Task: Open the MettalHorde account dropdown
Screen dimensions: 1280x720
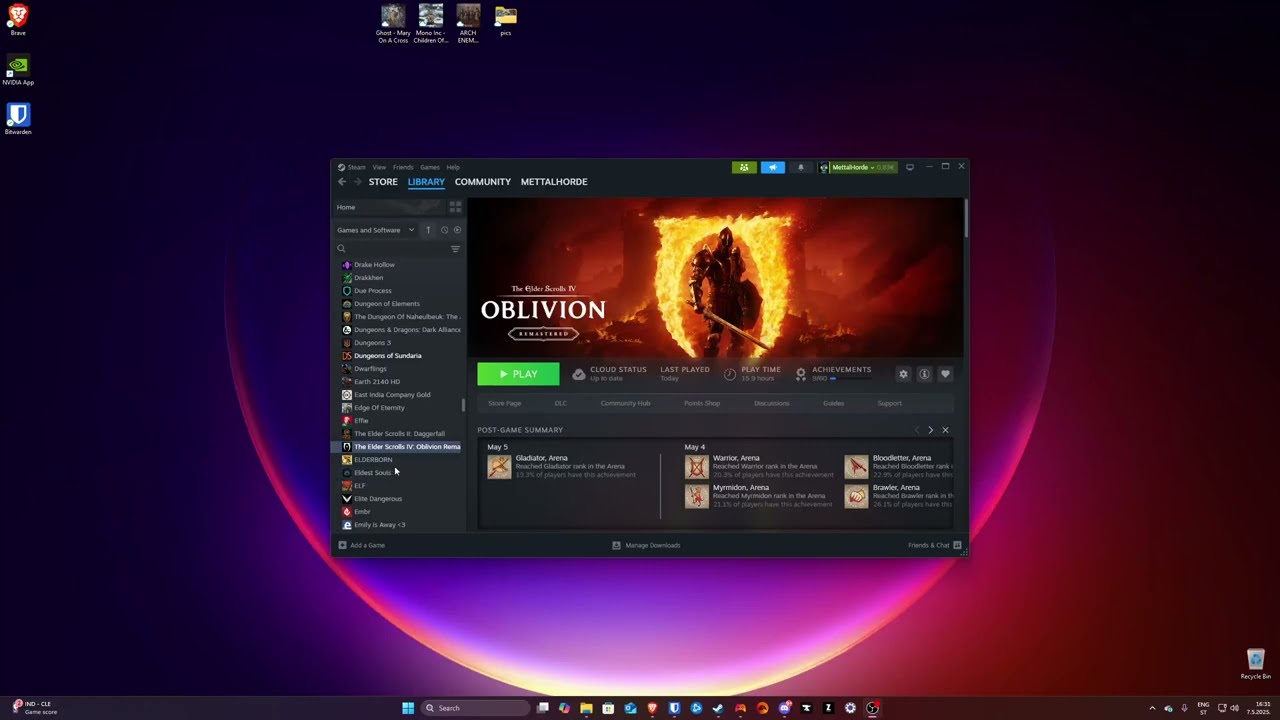Action: coord(857,167)
